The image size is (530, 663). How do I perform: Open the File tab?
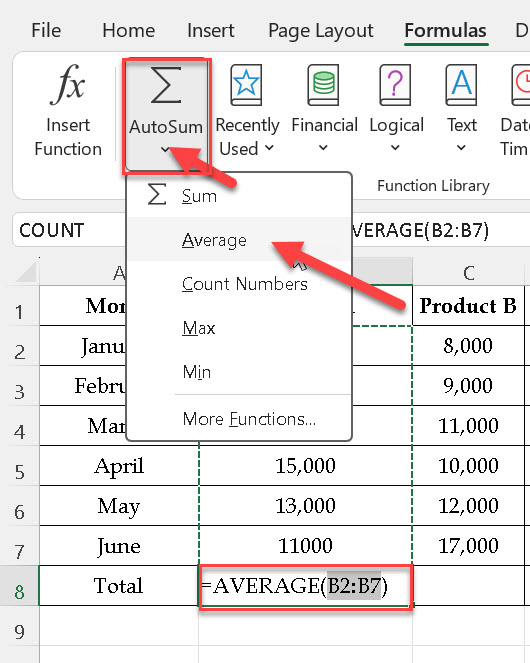pos(46,30)
